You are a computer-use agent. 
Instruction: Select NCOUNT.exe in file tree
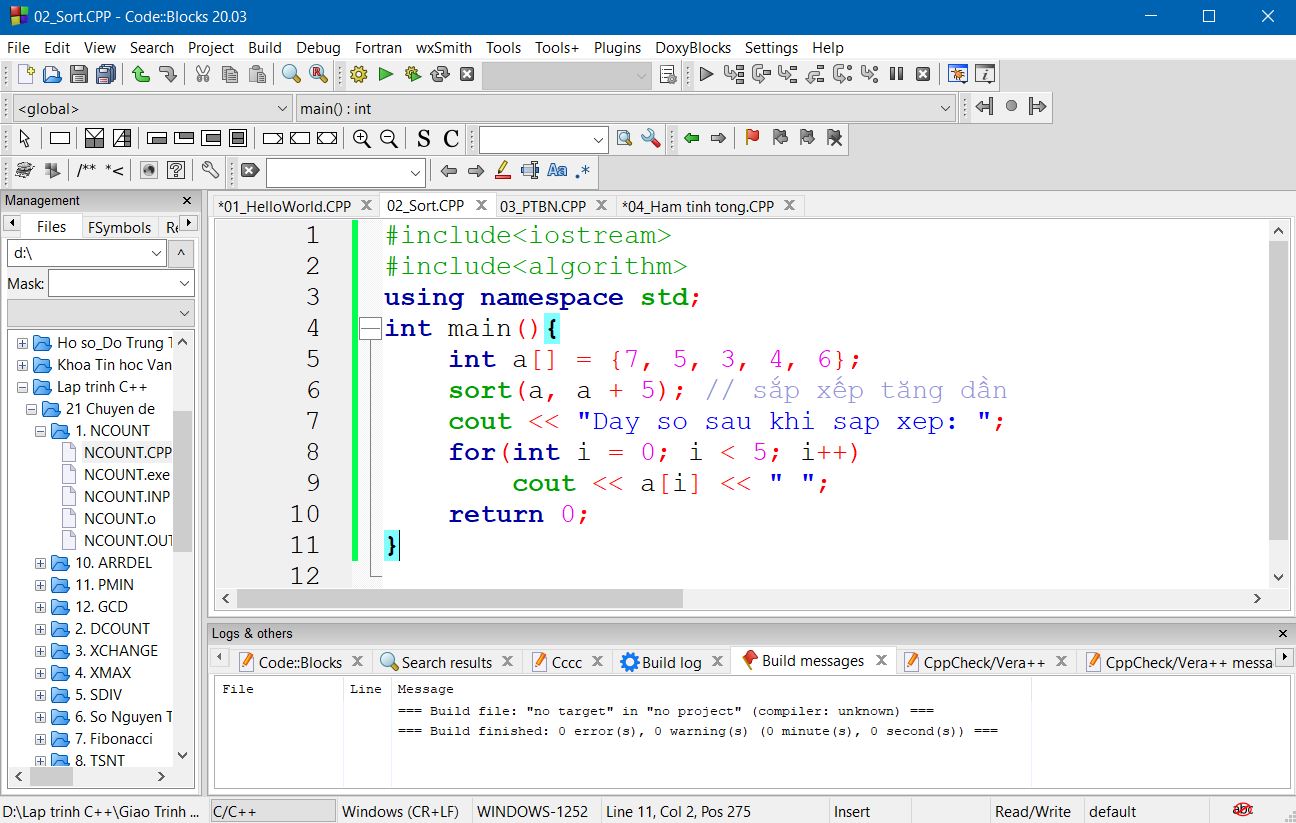(x=126, y=474)
